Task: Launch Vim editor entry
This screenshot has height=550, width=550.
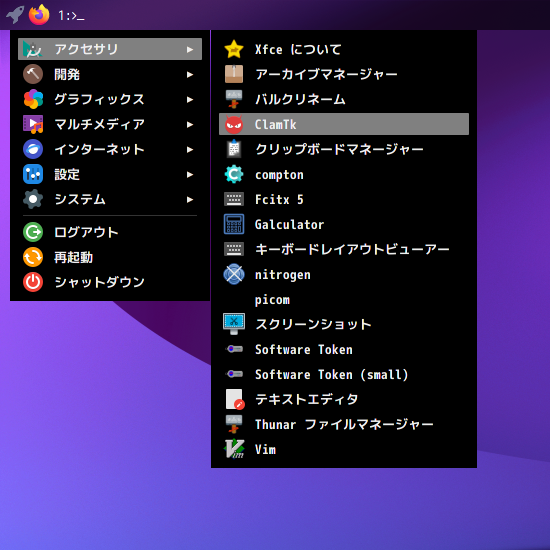Action: [x=344, y=449]
